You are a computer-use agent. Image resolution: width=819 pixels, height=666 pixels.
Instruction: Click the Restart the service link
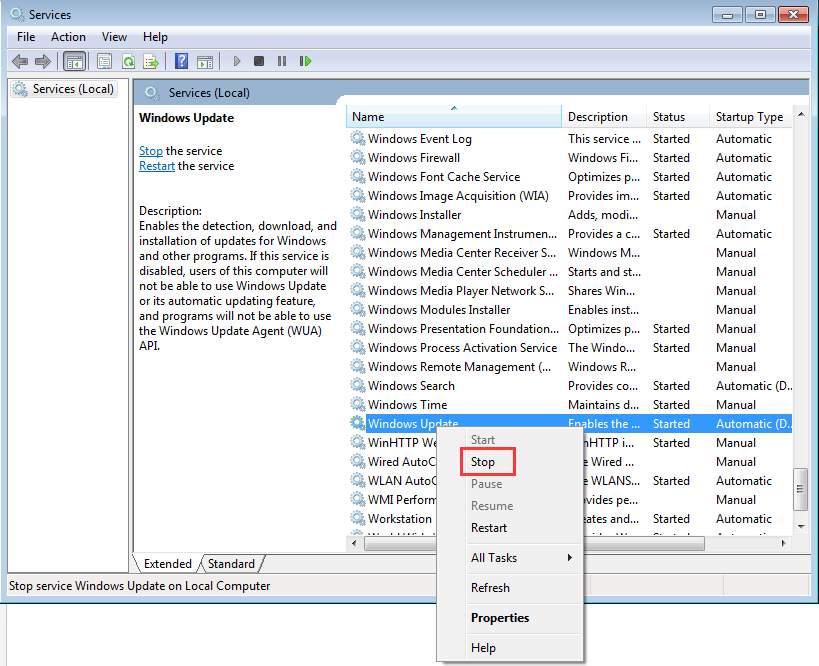tap(157, 166)
